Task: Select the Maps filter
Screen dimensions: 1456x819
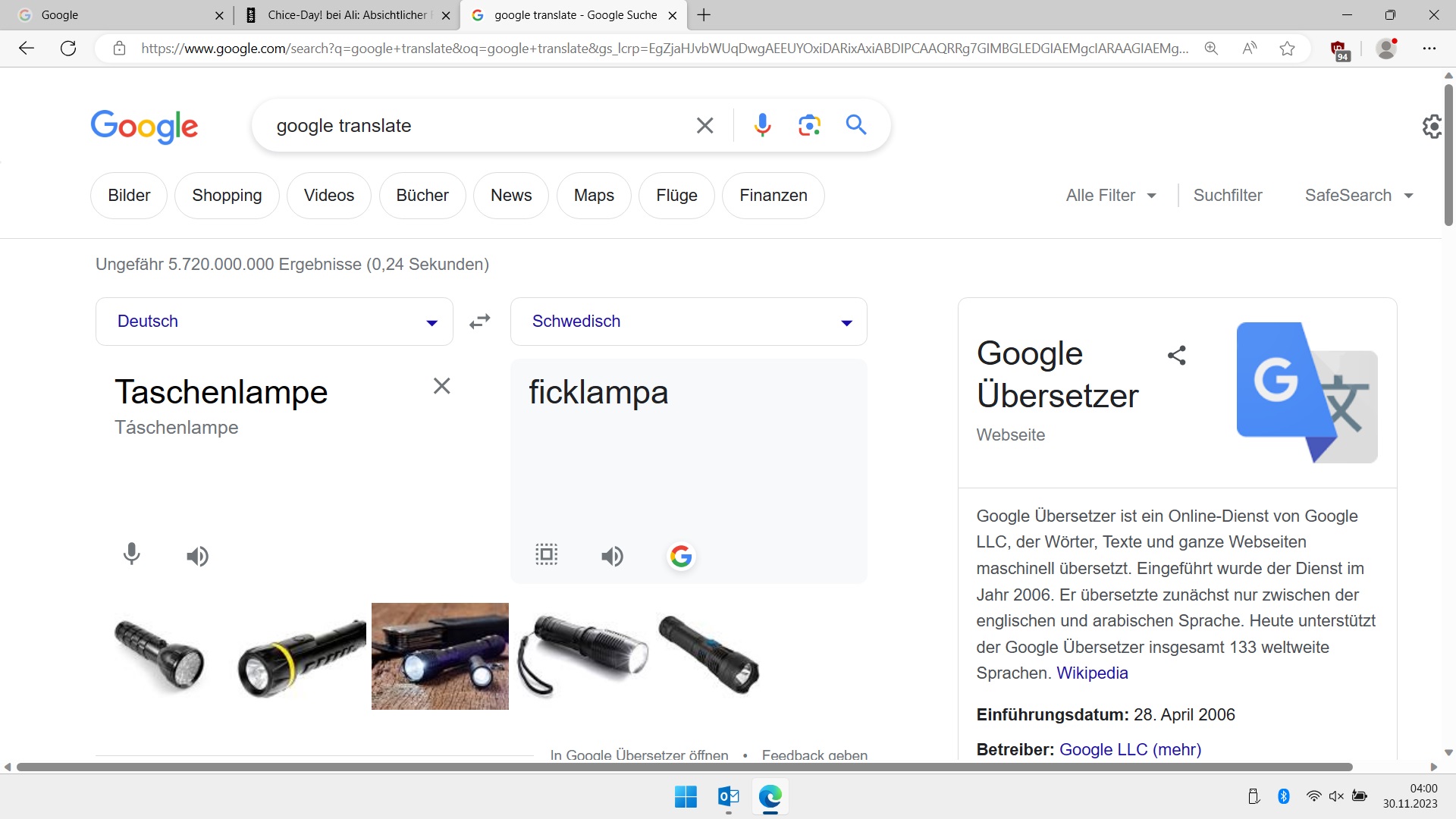Action: 594,196
